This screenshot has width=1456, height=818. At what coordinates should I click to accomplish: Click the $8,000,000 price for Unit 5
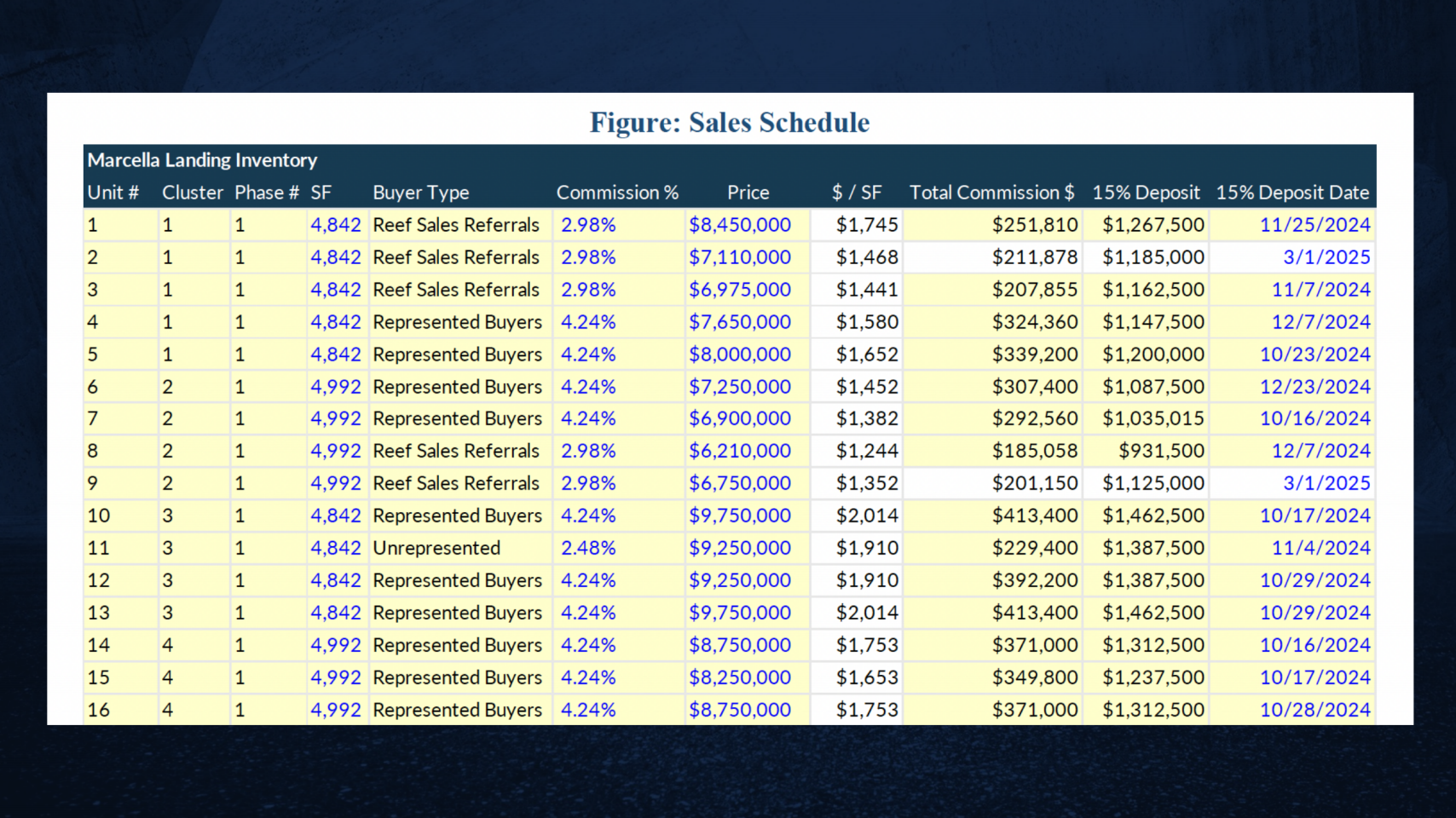[x=739, y=354]
